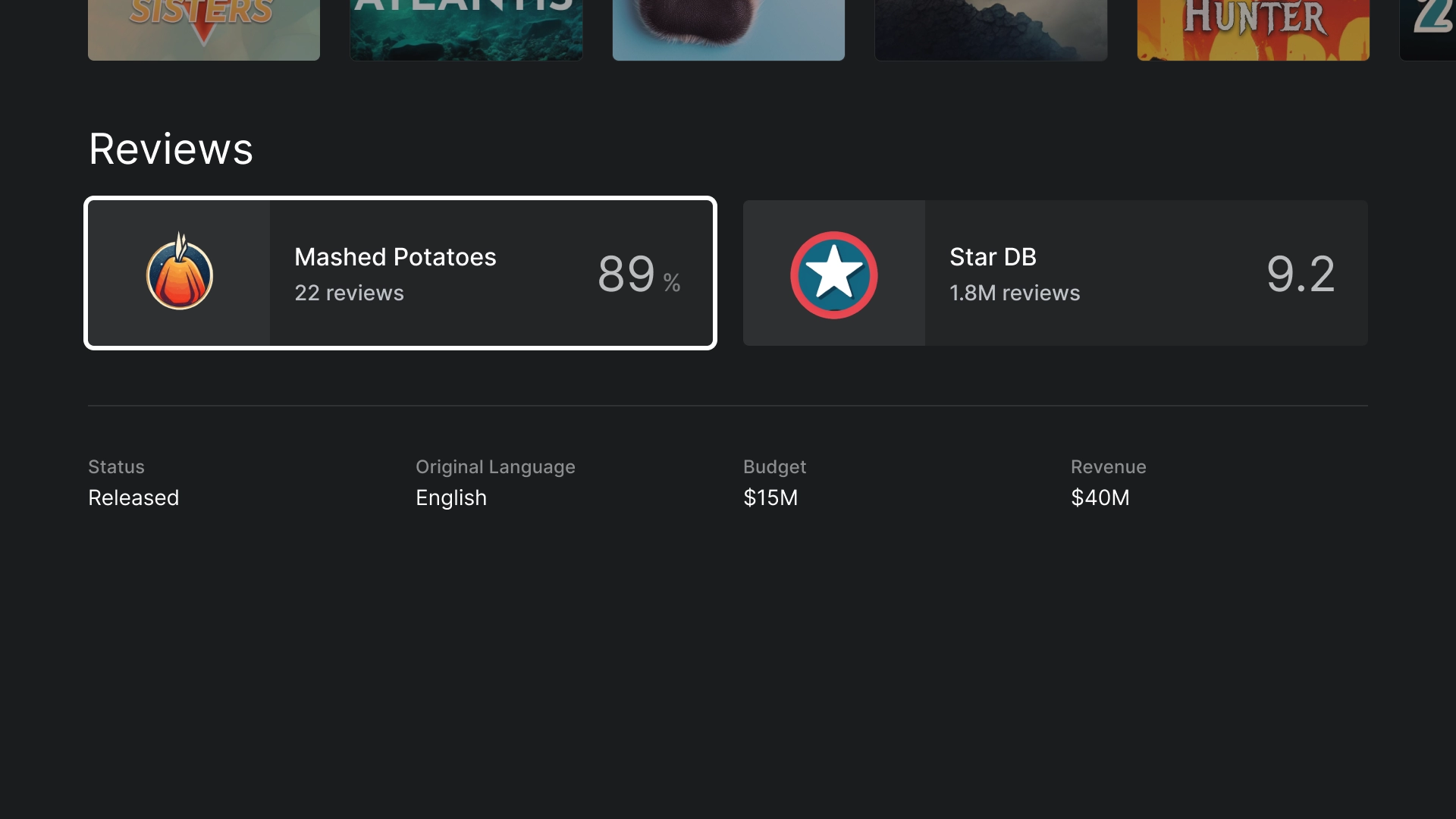Screen dimensions: 1456x819
Task: Expand the Reviews section heading
Action: point(171,149)
